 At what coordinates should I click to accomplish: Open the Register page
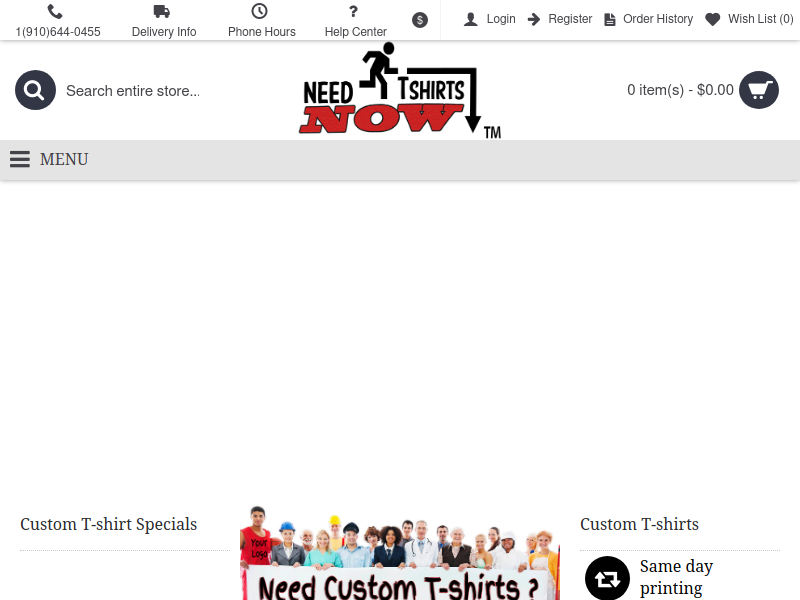(x=570, y=19)
